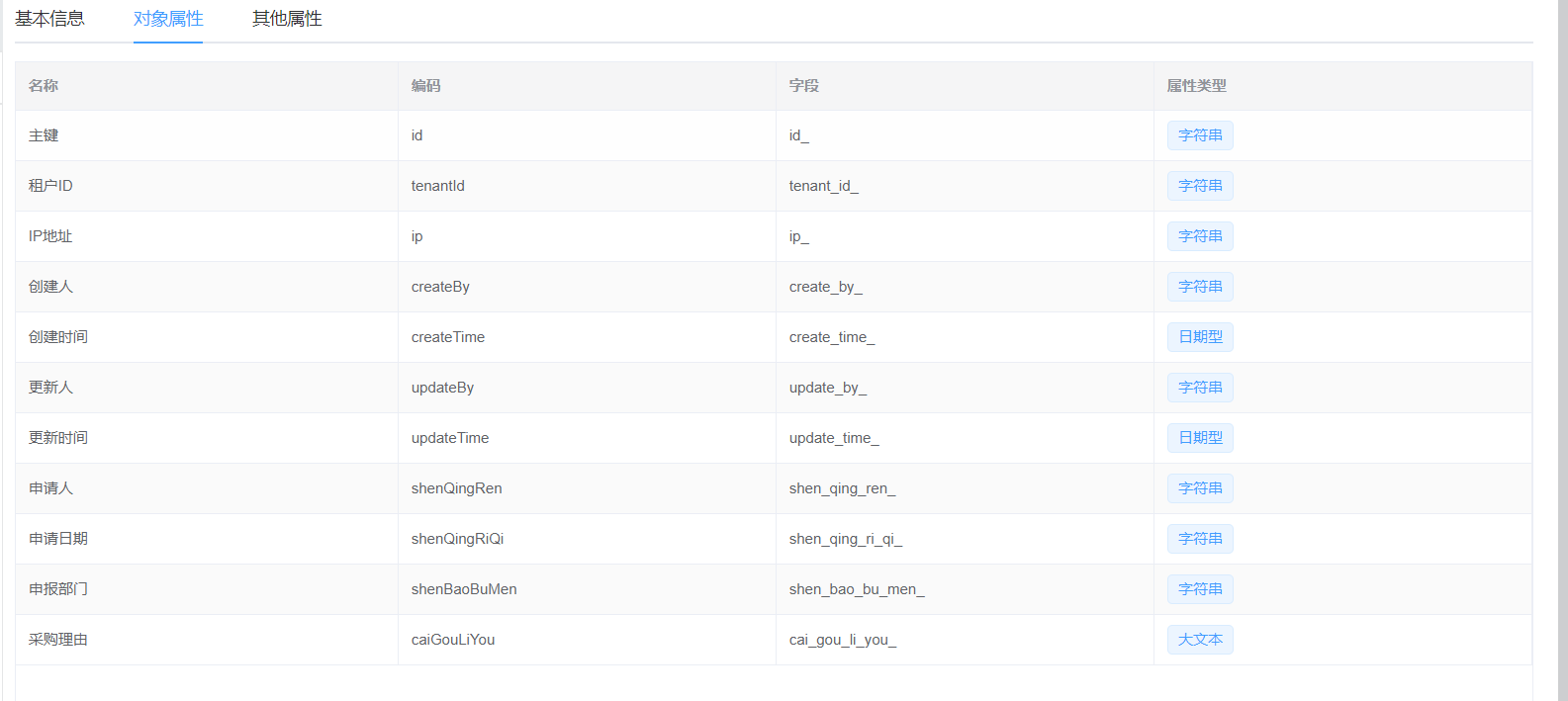Click the 日期型 tag for 更新时间

[x=1200, y=438]
